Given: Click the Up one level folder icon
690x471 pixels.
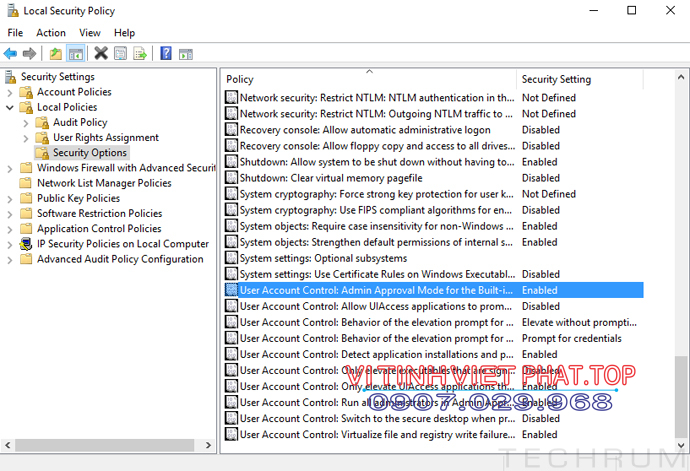Looking at the screenshot, I should pos(56,53).
